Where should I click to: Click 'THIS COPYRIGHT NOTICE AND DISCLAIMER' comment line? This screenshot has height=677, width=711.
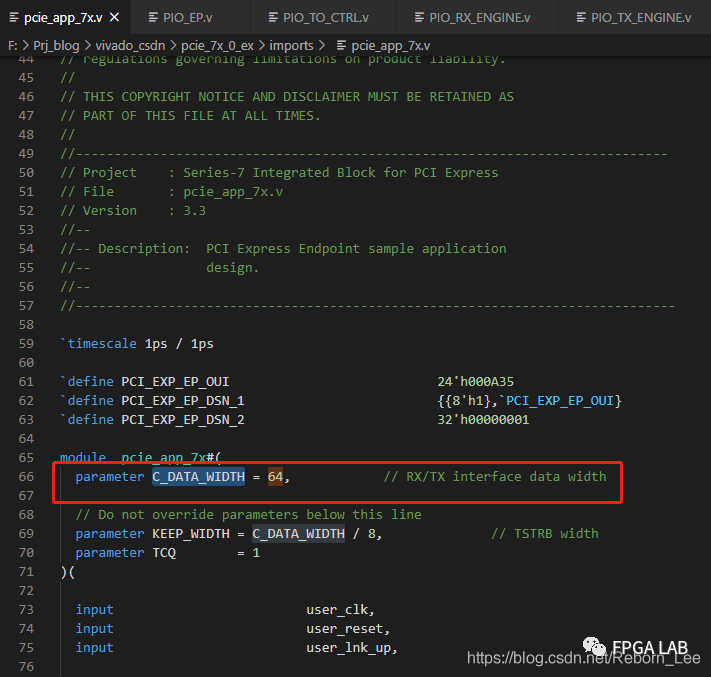coord(287,97)
